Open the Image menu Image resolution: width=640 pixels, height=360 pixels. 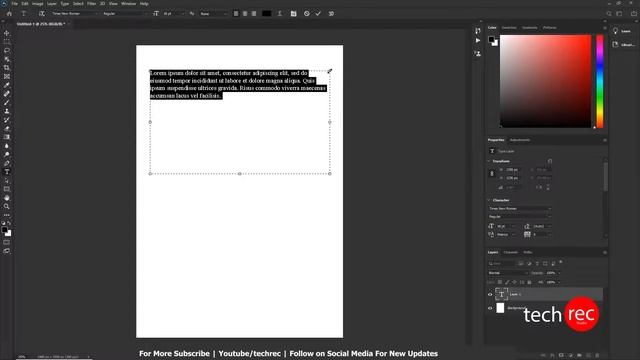[x=38, y=4]
